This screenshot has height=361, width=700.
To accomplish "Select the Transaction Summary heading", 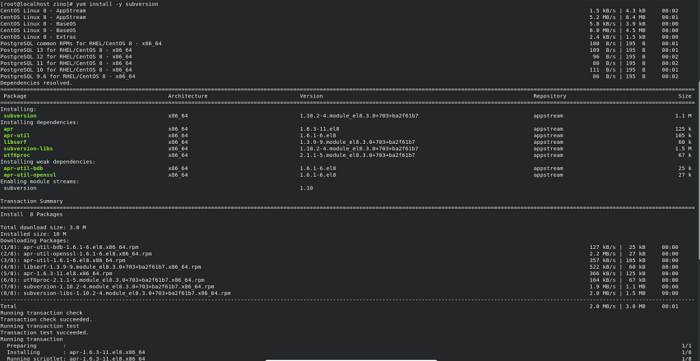I will (x=32, y=201).
